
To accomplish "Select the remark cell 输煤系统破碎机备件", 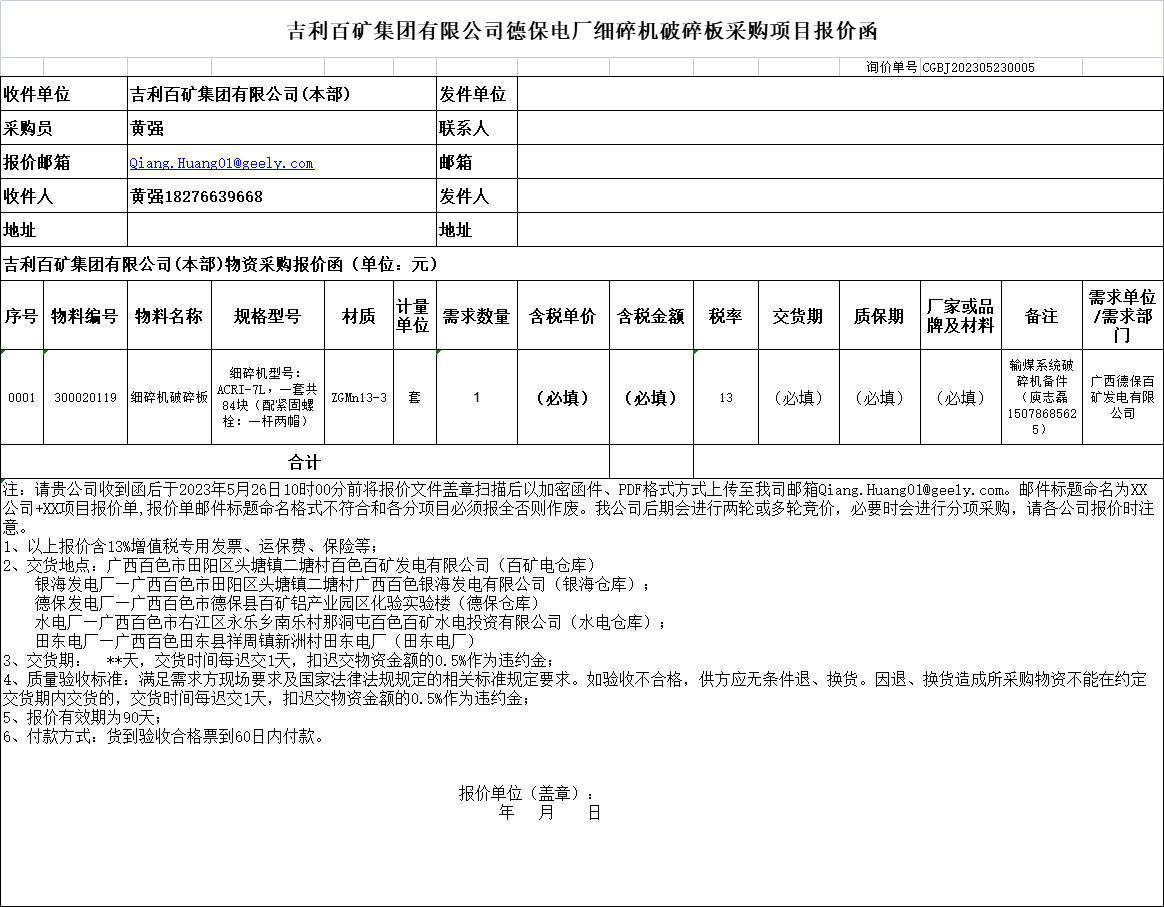I will tap(1042, 397).
